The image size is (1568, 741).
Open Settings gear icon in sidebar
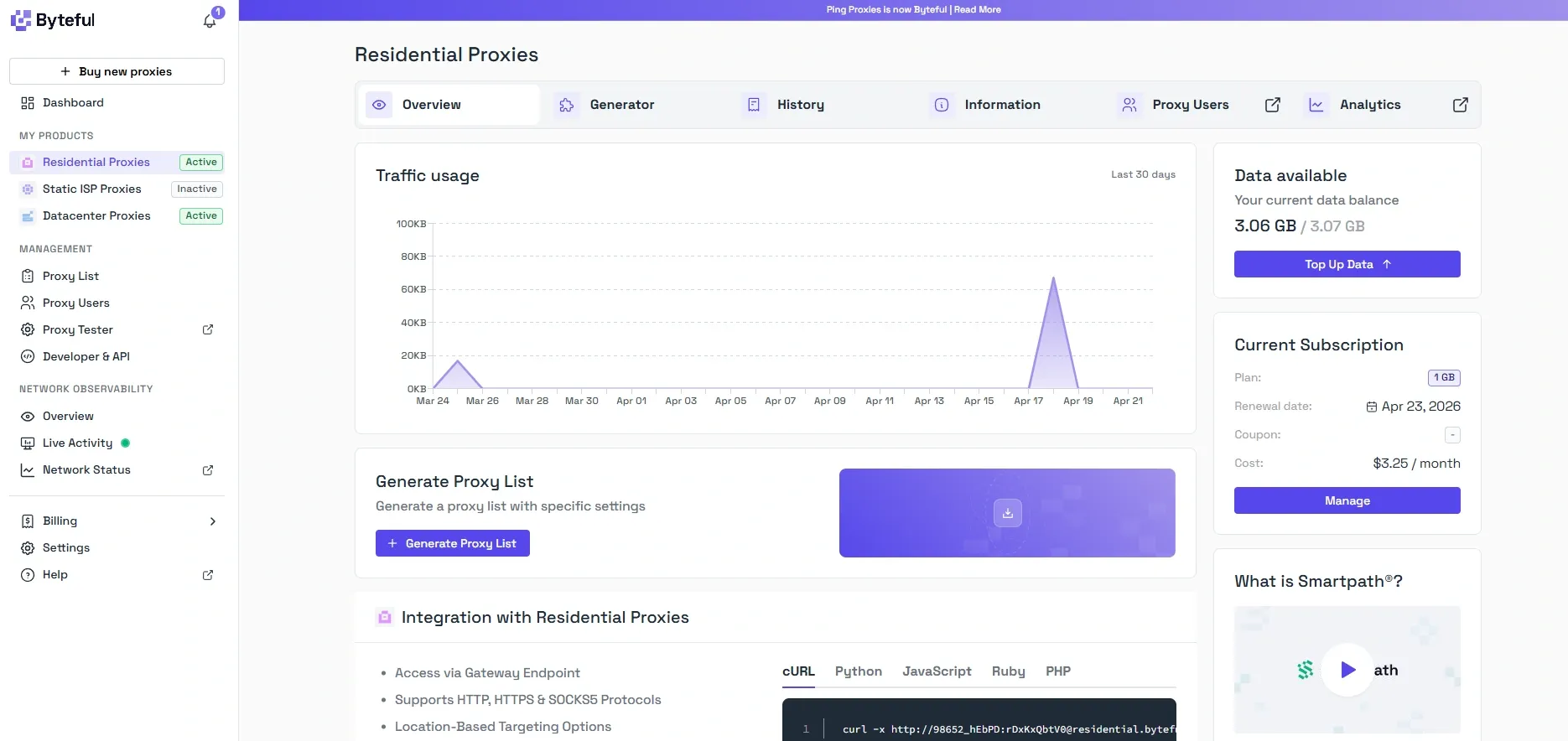(x=28, y=548)
